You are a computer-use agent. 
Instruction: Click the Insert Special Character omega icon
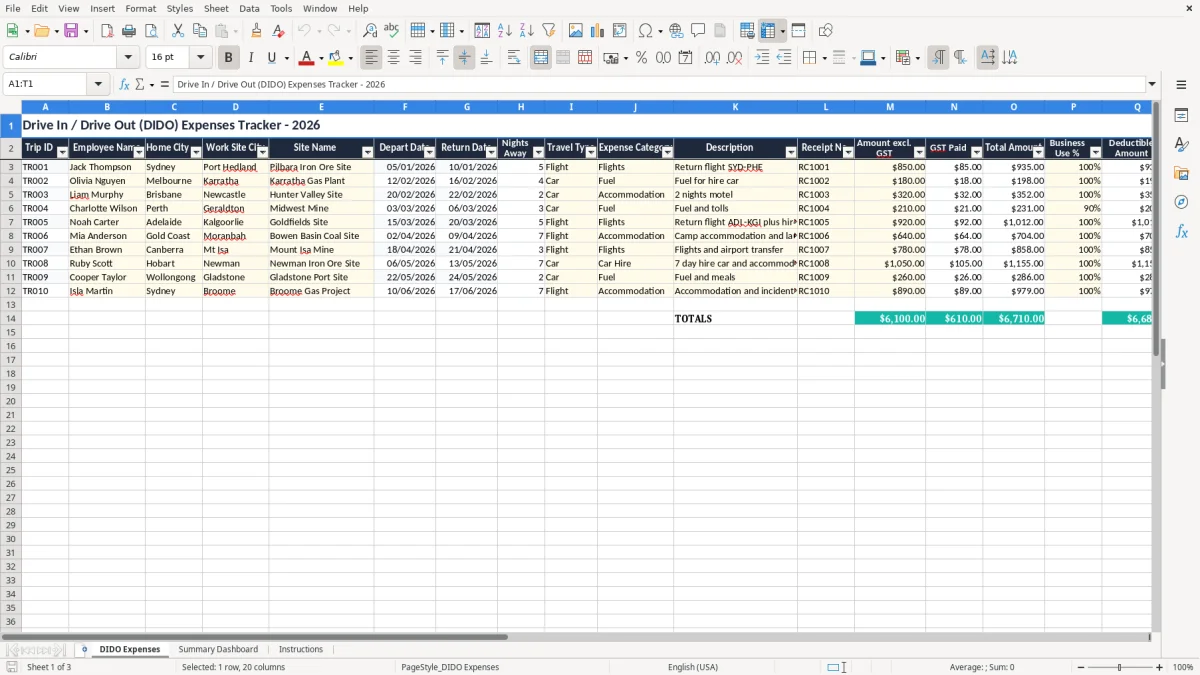[x=645, y=31]
